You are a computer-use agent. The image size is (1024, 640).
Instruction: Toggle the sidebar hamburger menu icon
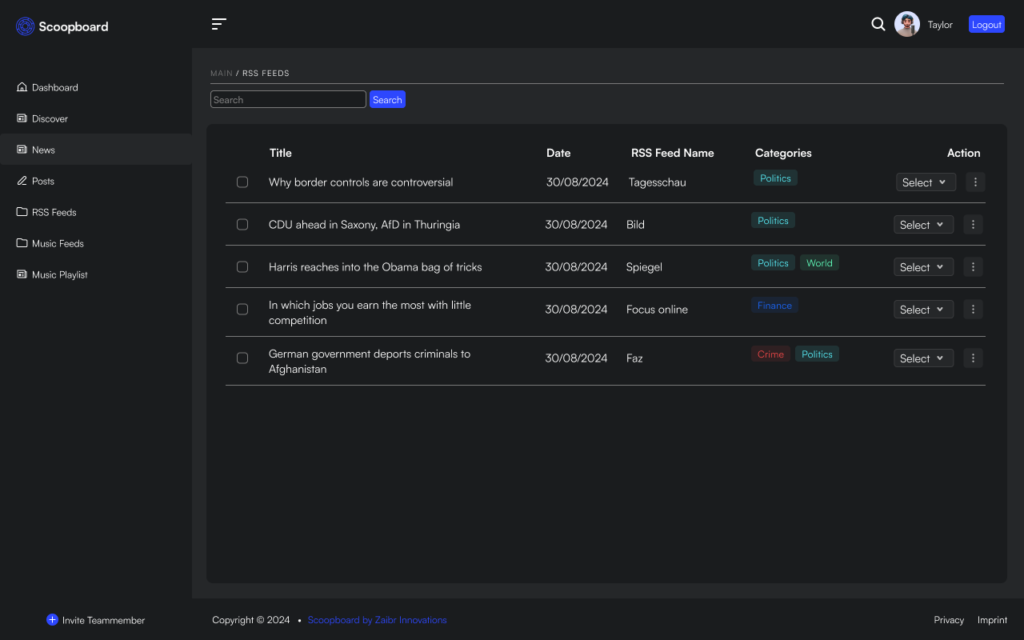[219, 24]
